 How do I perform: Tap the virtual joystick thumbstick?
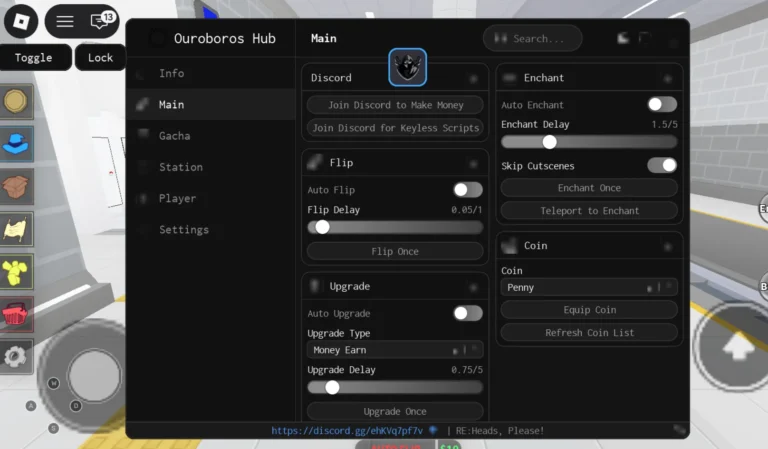(x=94, y=376)
